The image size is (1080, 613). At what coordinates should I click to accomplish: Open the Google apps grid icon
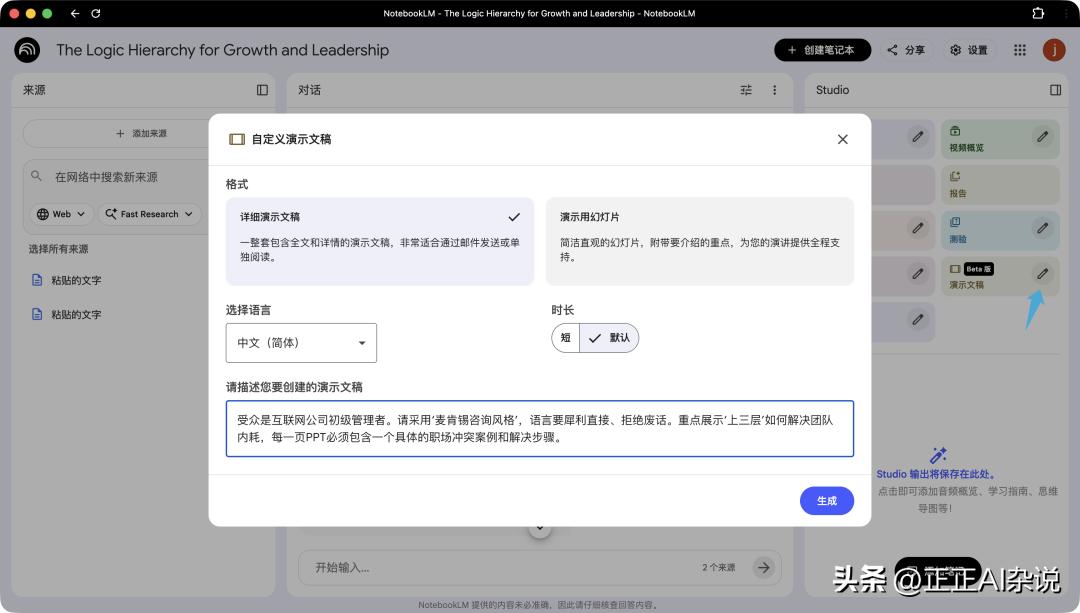coord(1020,50)
